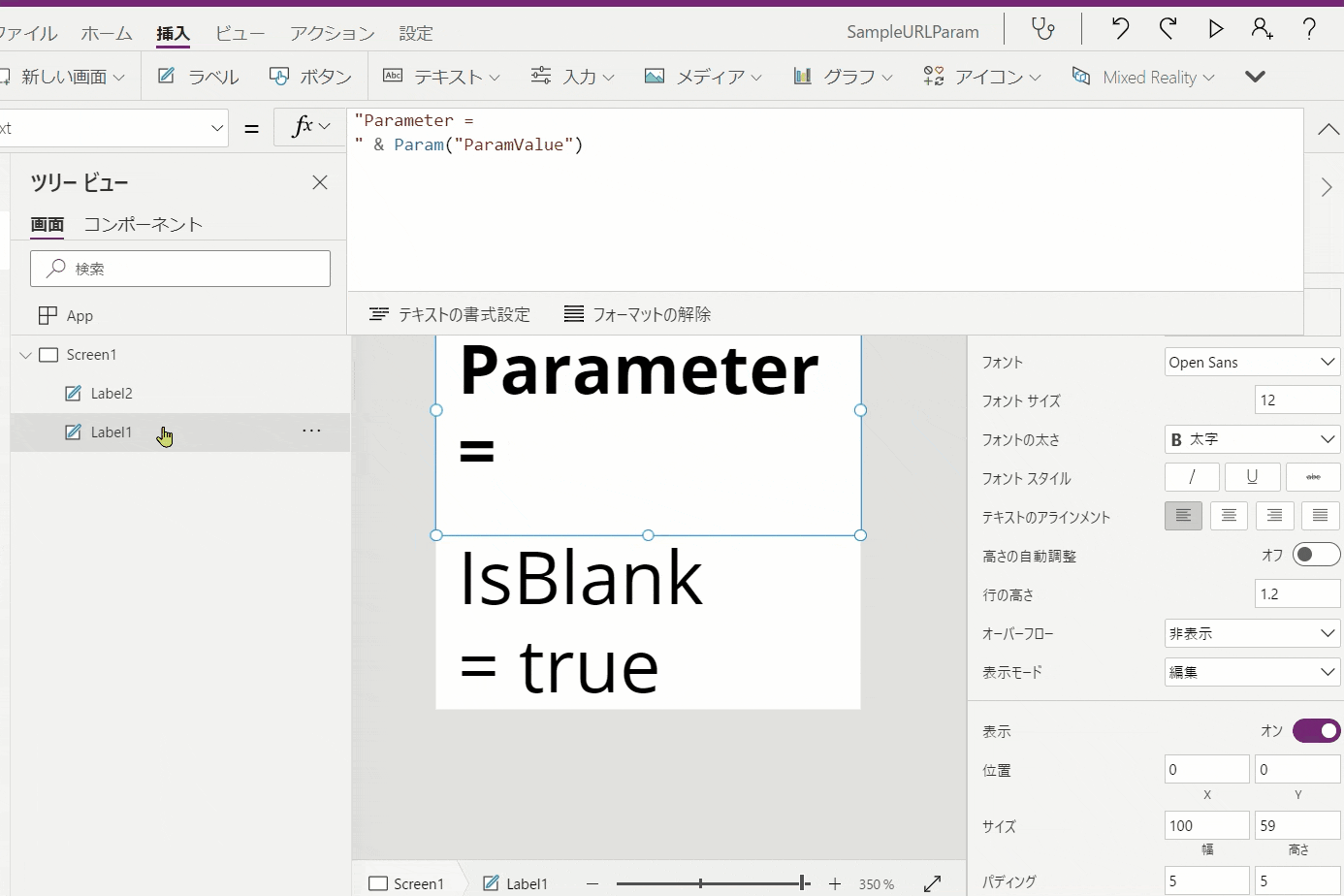The width and height of the screenshot is (1344, 896).
Task: Click the Line height field
Action: [1297, 593]
